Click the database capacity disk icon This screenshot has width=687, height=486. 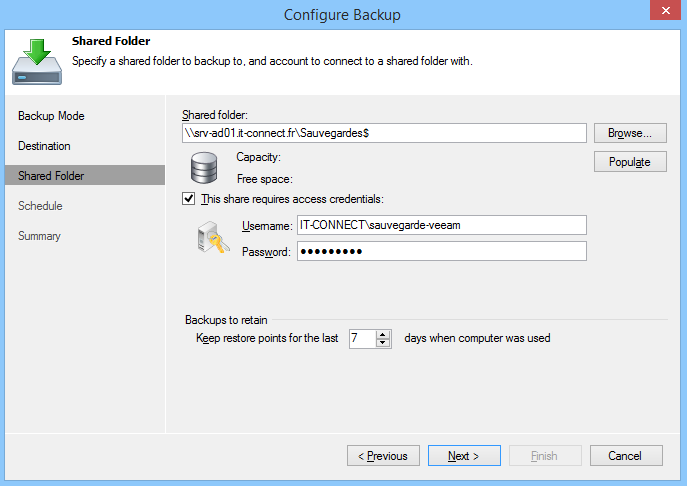pyautogui.click(x=205, y=168)
